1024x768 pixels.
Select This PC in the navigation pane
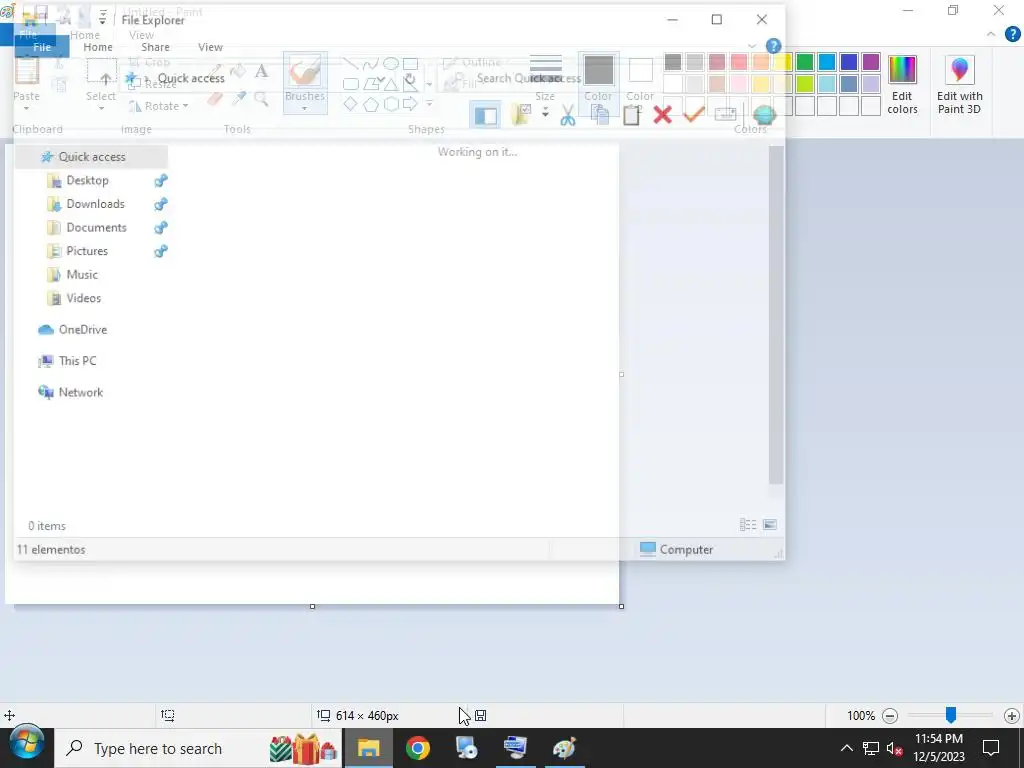[x=77, y=361]
